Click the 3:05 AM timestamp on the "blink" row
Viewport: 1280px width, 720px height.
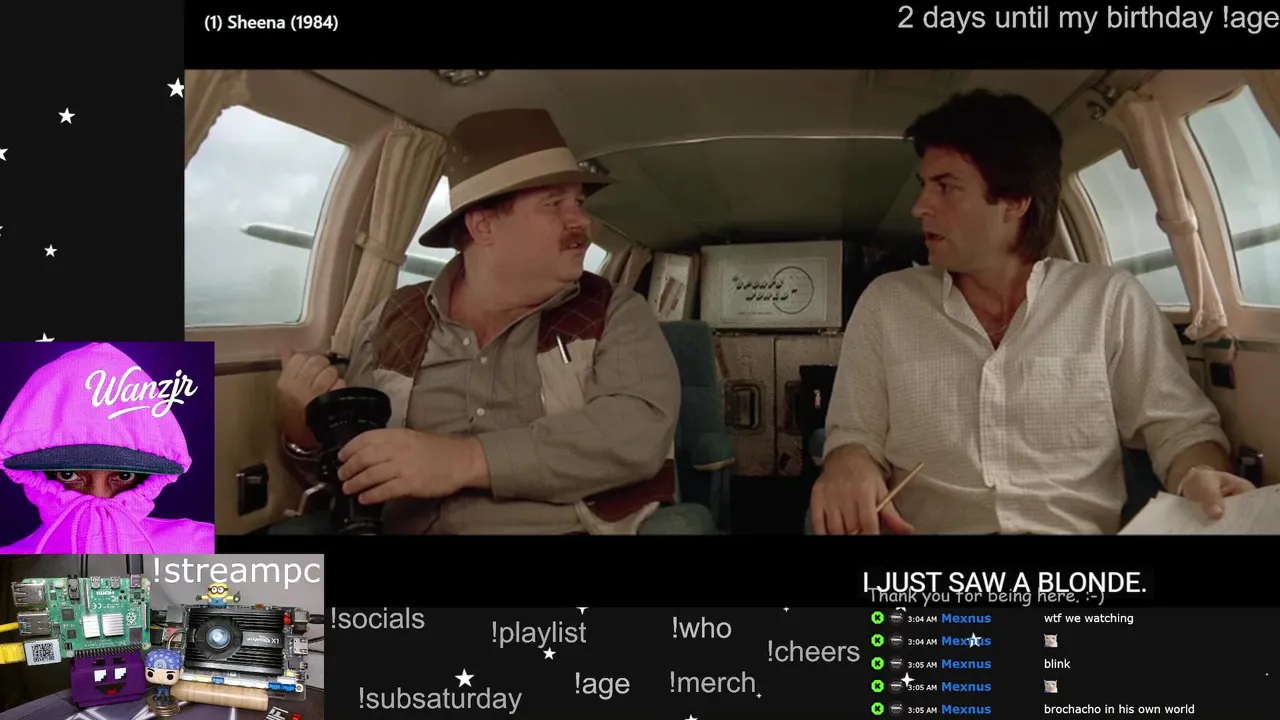click(922, 664)
